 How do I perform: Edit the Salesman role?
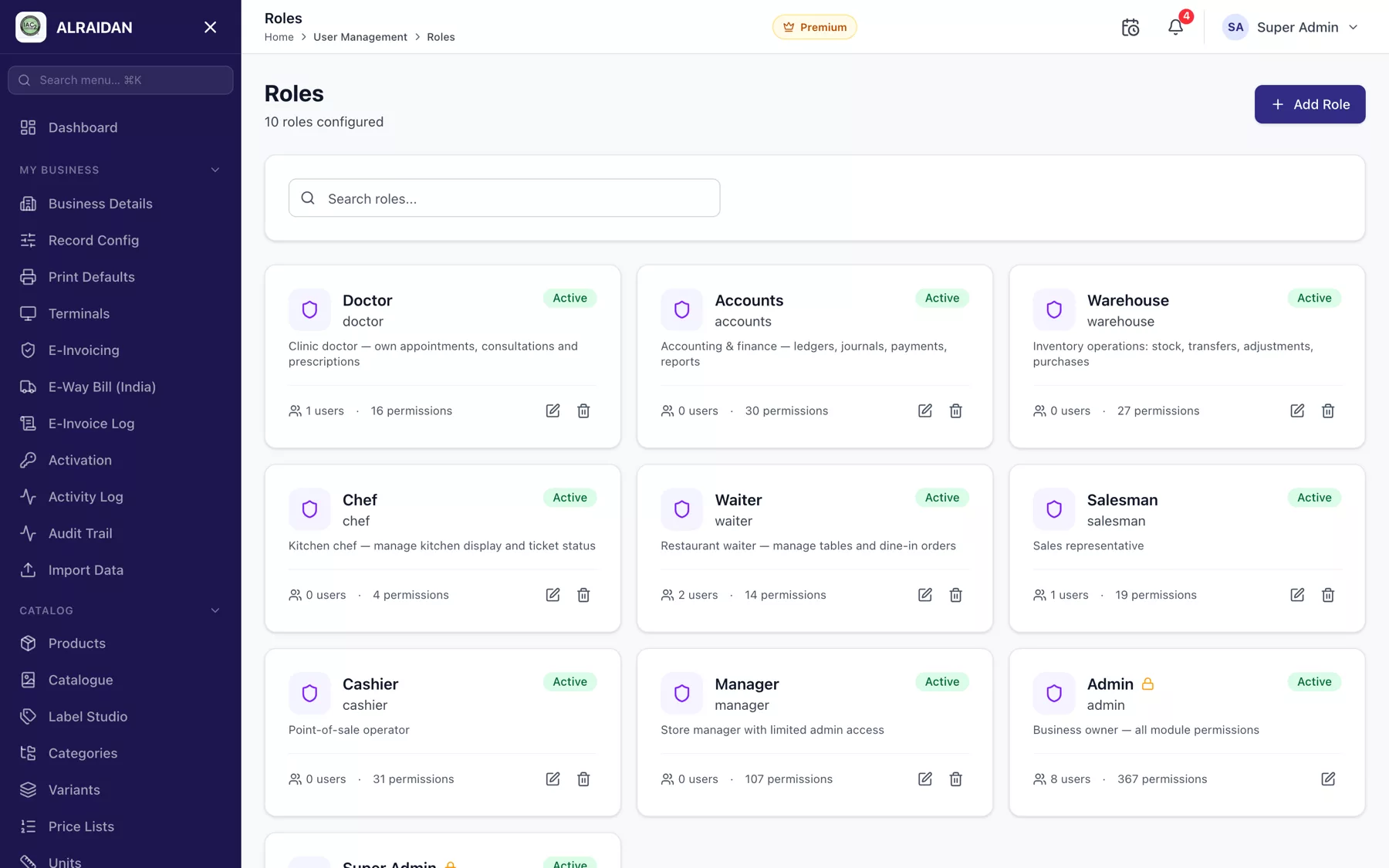(x=1297, y=595)
